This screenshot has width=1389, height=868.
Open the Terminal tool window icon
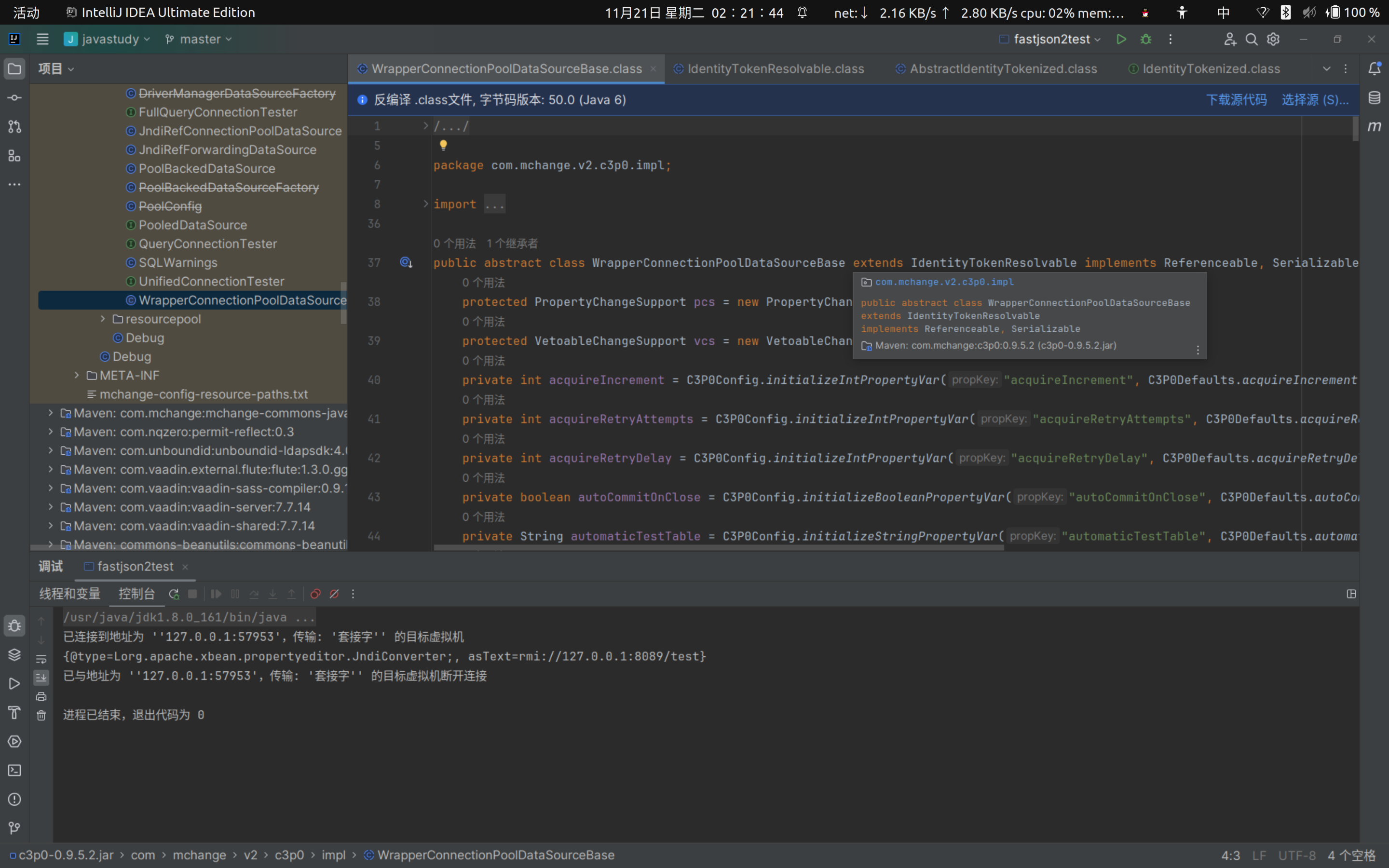(x=14, y=771)
